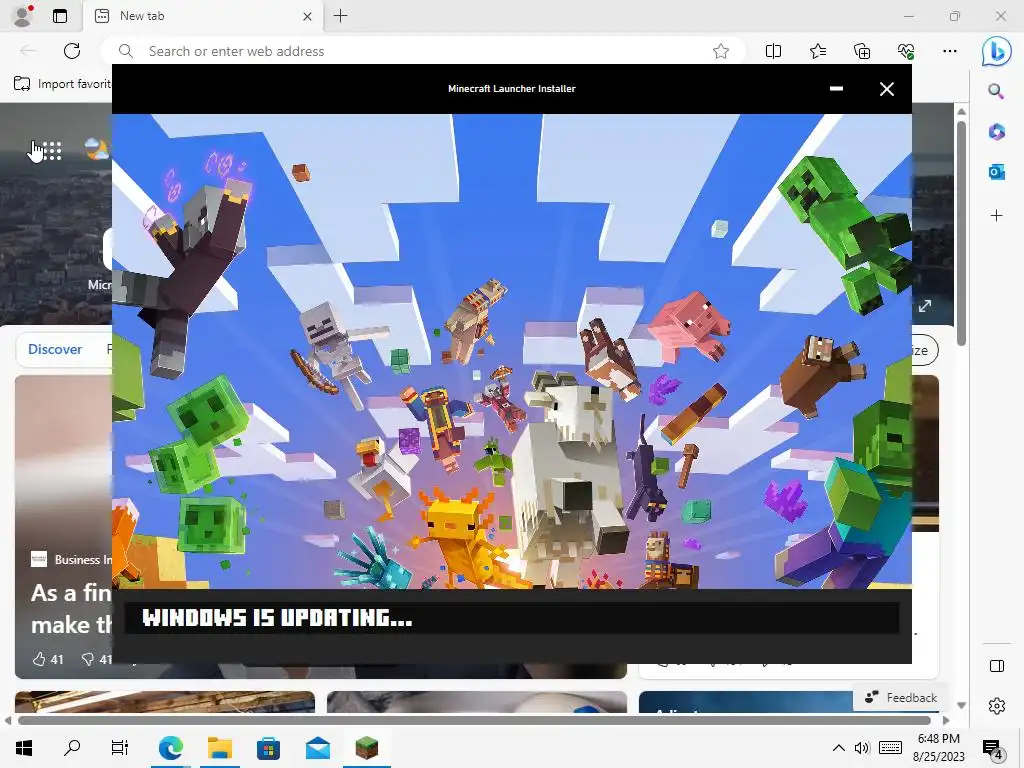The image size is (1024, 768).
Task: Open the sidebar settings gear
Action: click(997, 706)
